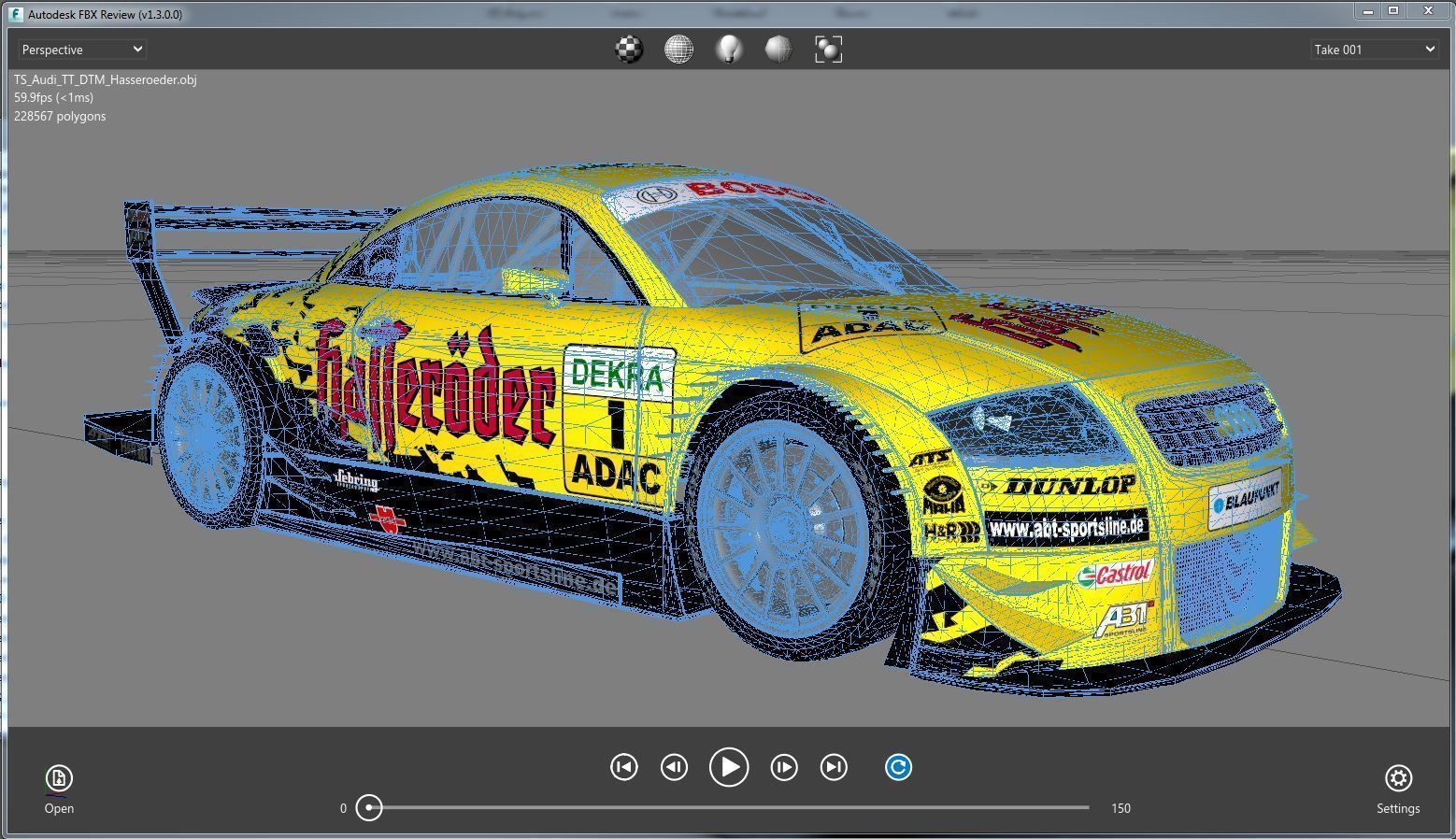Toggle the checkered texture display icon
The image size is (1456, 839).
630,50
